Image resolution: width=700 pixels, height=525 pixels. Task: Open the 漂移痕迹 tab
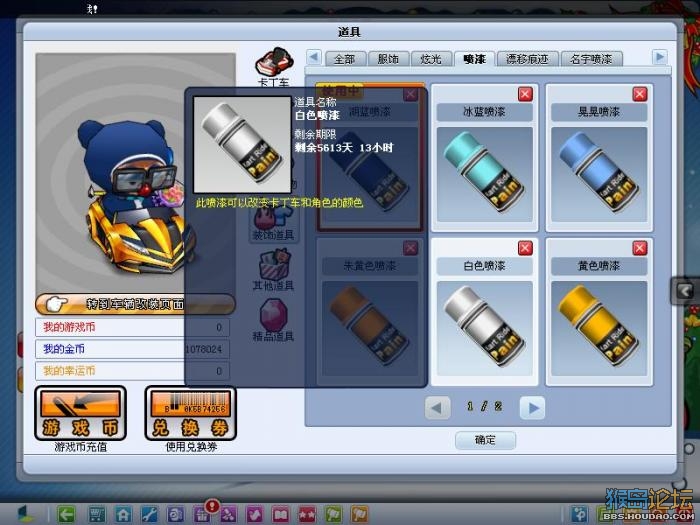pyautogui.click(x=527, y=59)
